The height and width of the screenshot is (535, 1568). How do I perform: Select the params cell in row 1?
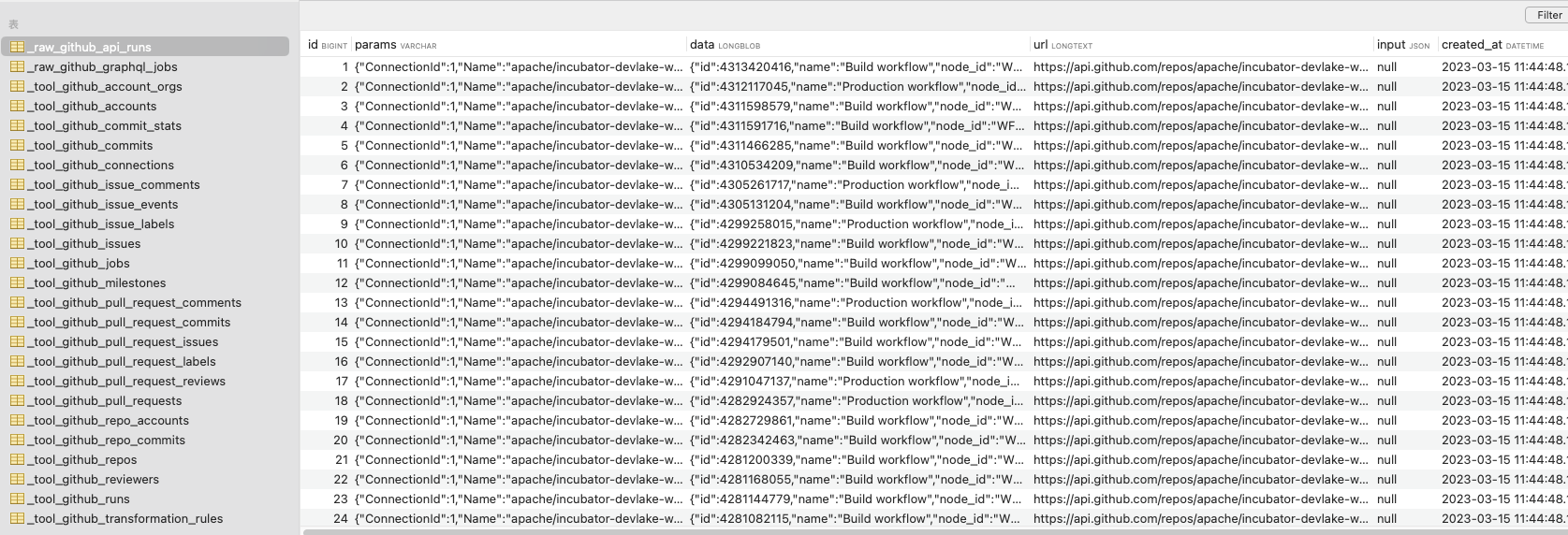pos(519,66)
